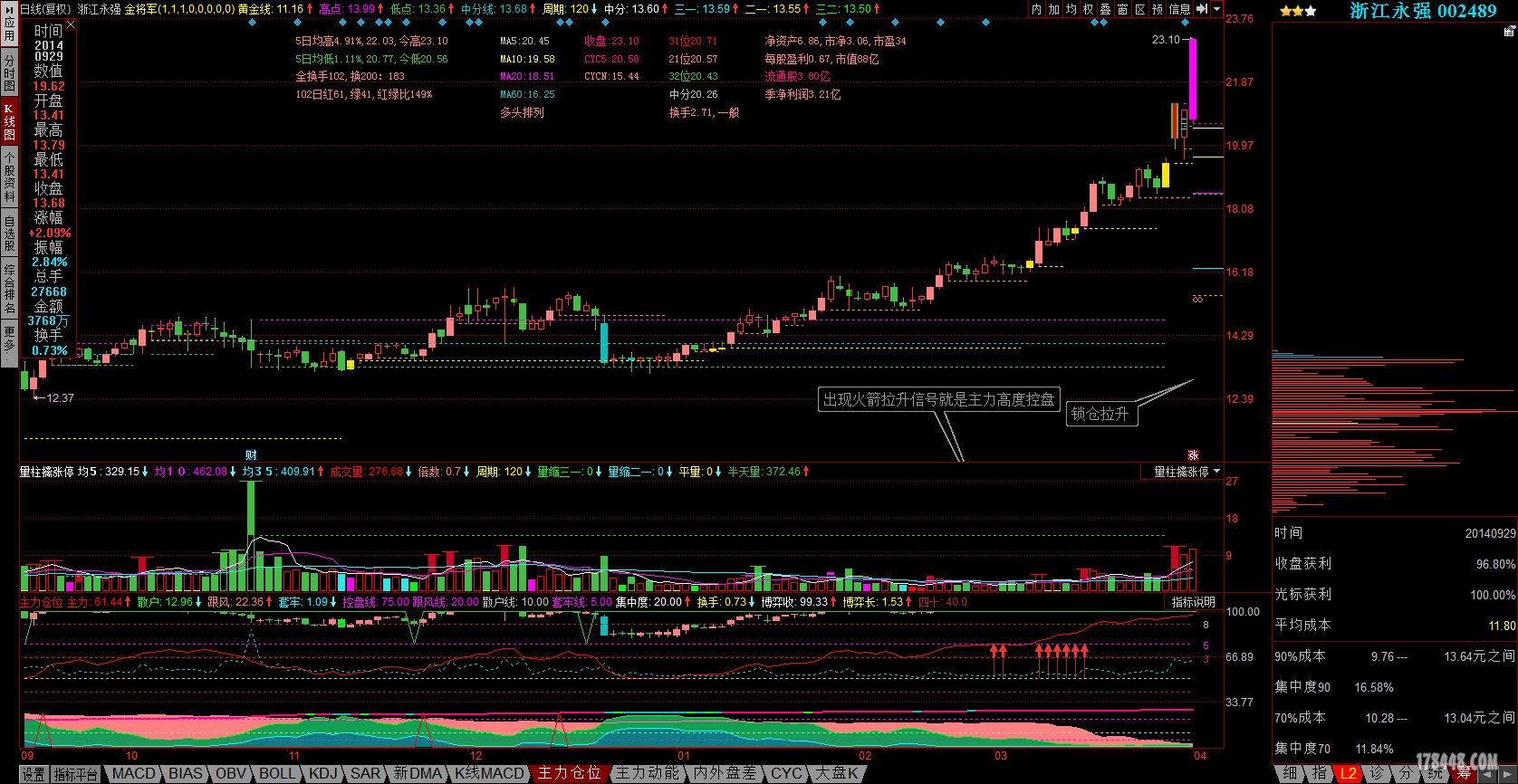
Task: Open the toolbar dropdown arrow beside the collapse icon
Action: coord(1215,8)
